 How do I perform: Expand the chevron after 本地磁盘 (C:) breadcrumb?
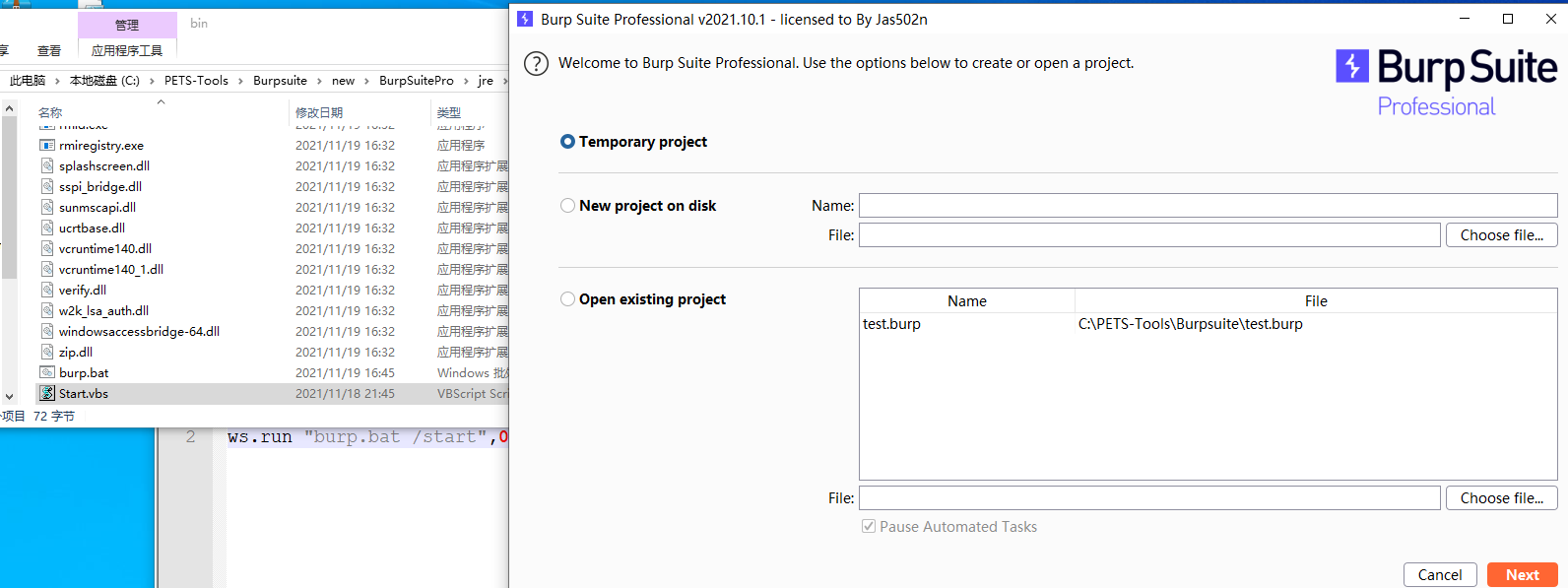pyautogui.click(x=152, y=81)
